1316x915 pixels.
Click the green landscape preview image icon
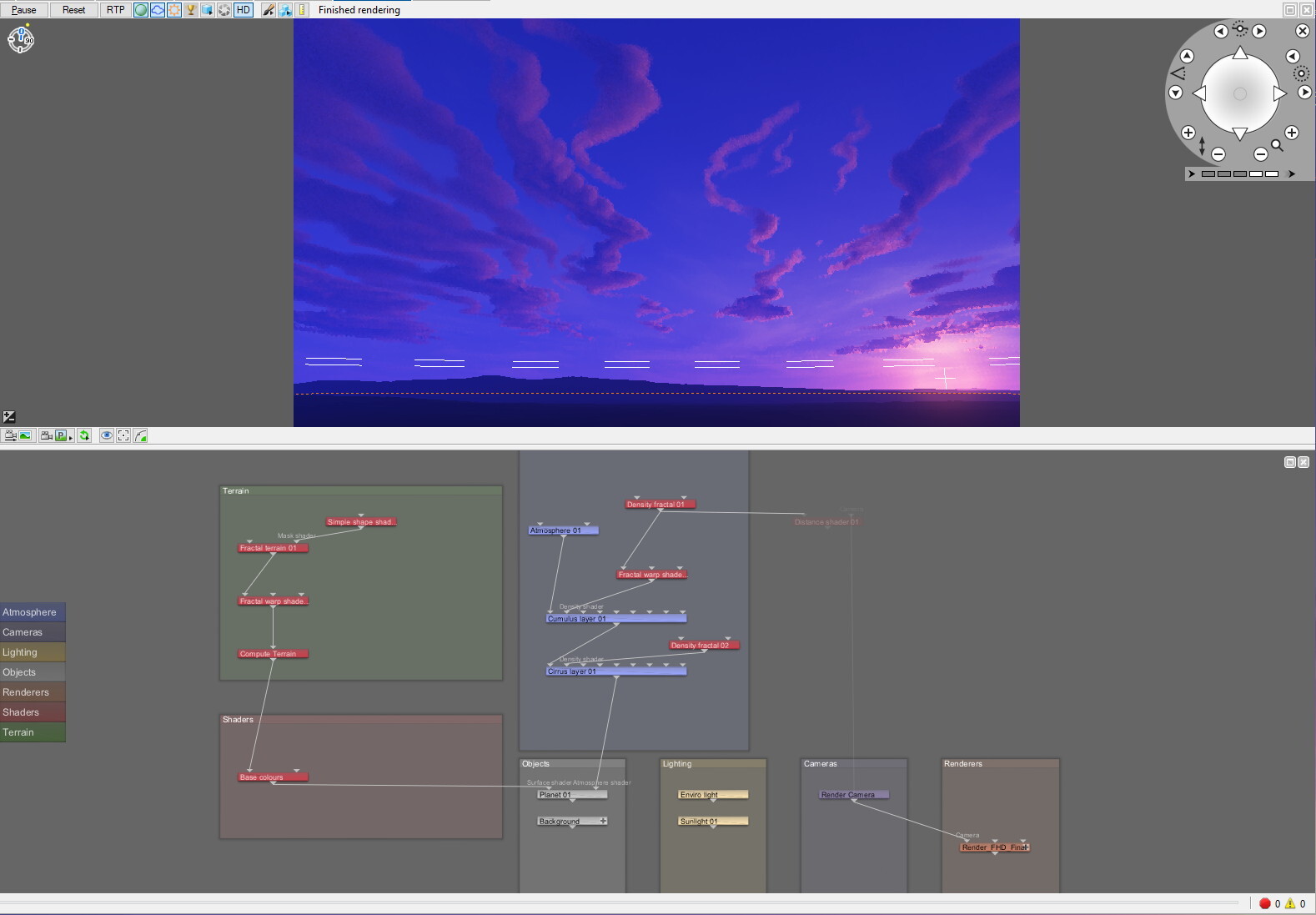pos(26,435)
